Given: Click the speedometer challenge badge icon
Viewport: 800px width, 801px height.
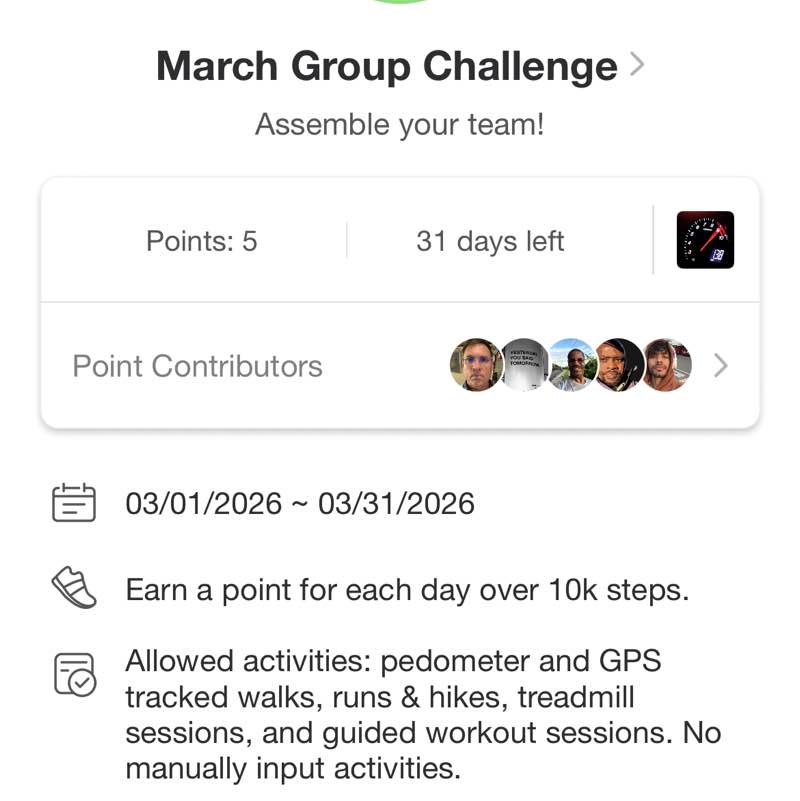Looking at the screenshot, I should [x=705, y=240].
